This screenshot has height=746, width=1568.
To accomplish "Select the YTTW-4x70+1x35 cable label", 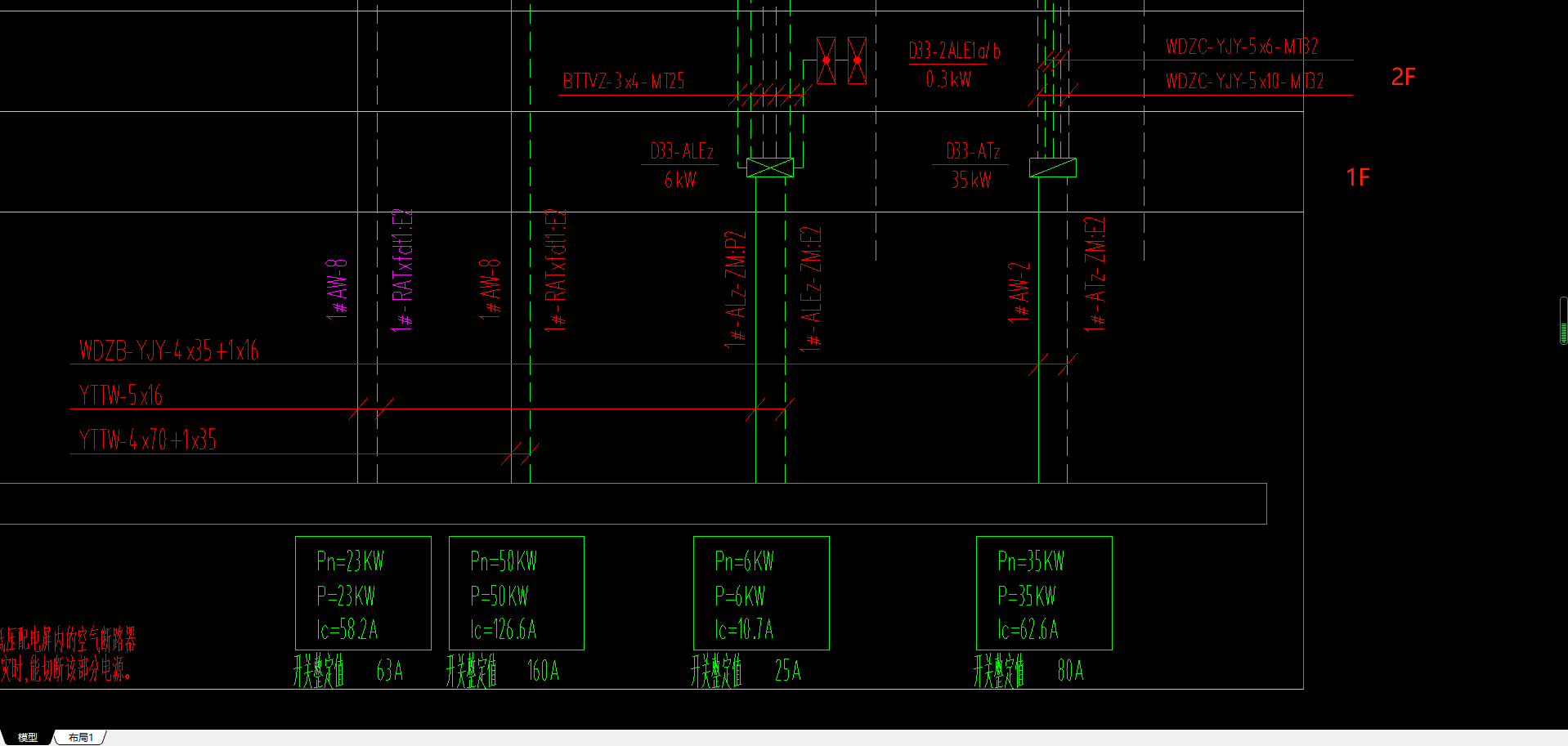I will coord(148,440).
